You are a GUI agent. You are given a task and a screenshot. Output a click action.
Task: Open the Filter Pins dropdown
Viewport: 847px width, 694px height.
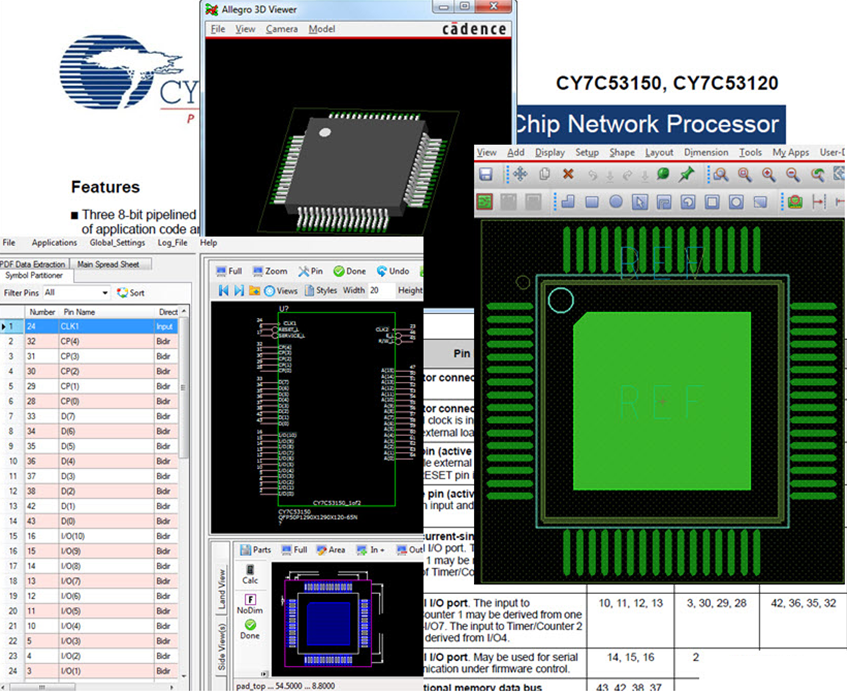[76, 293]
